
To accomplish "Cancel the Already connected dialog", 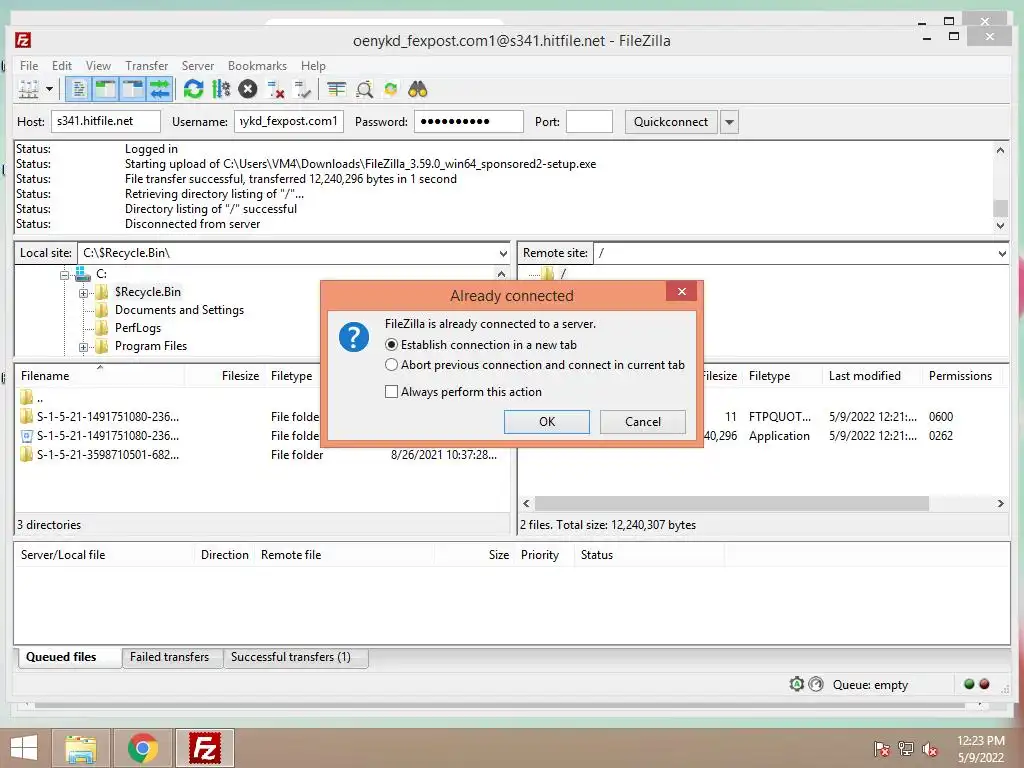I will tap(643, 422).
